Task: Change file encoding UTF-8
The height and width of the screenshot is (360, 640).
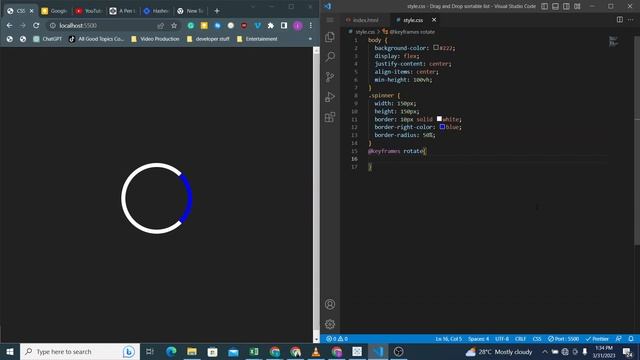Action: tap(502, 339)
